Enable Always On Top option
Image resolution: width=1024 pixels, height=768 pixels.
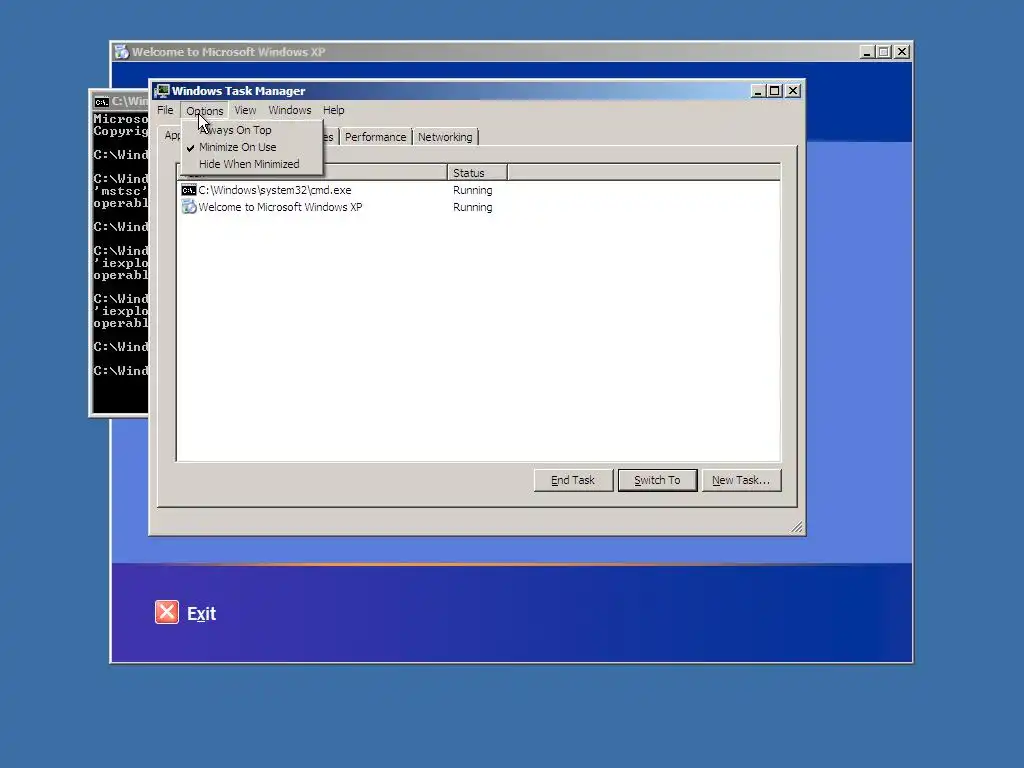pyautogui.click(x=252, y=130)
